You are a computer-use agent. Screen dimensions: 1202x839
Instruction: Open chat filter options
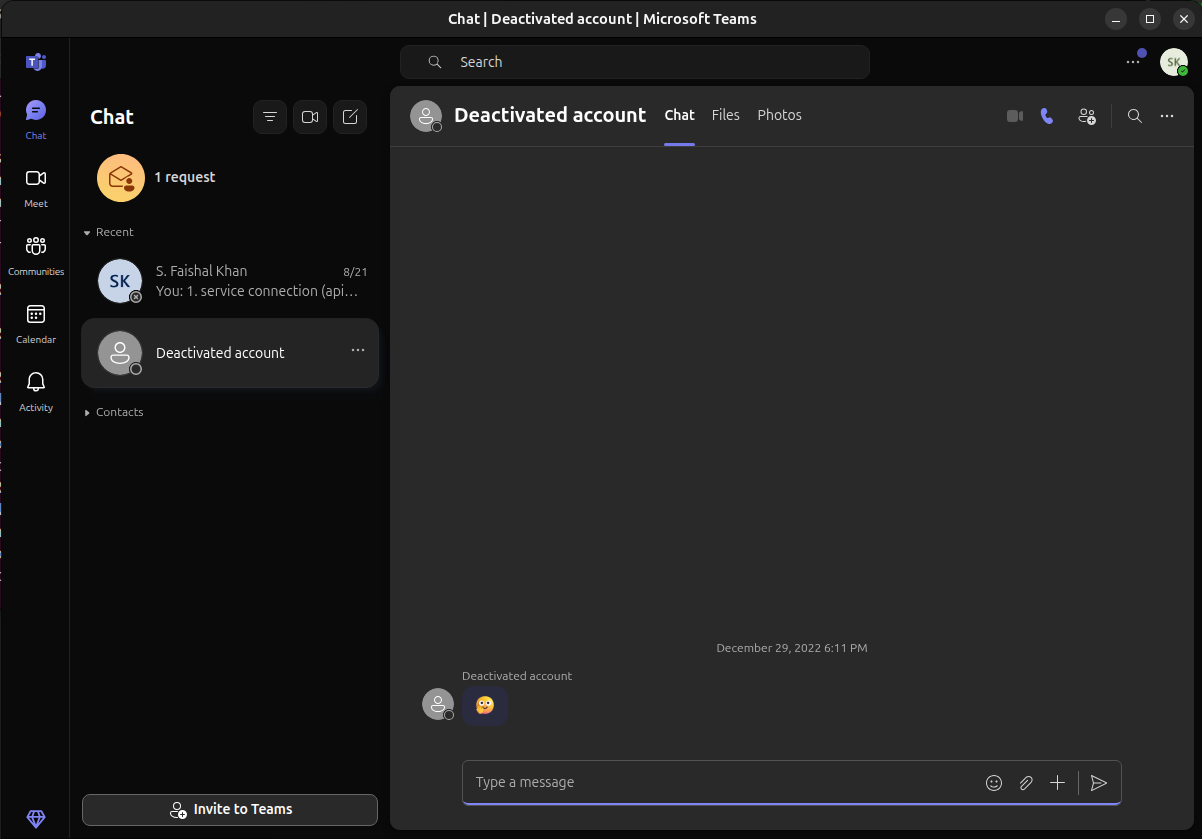[x=270, y=116]
